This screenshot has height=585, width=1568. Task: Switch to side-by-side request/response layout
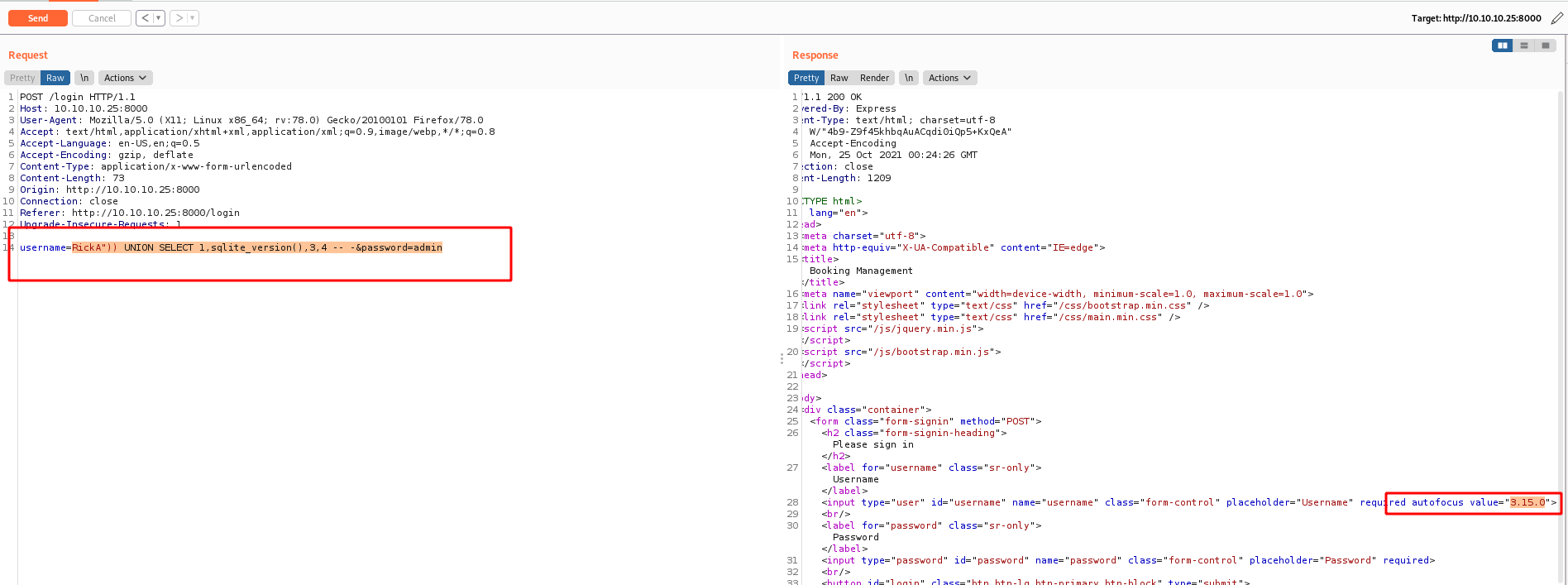1503,46
